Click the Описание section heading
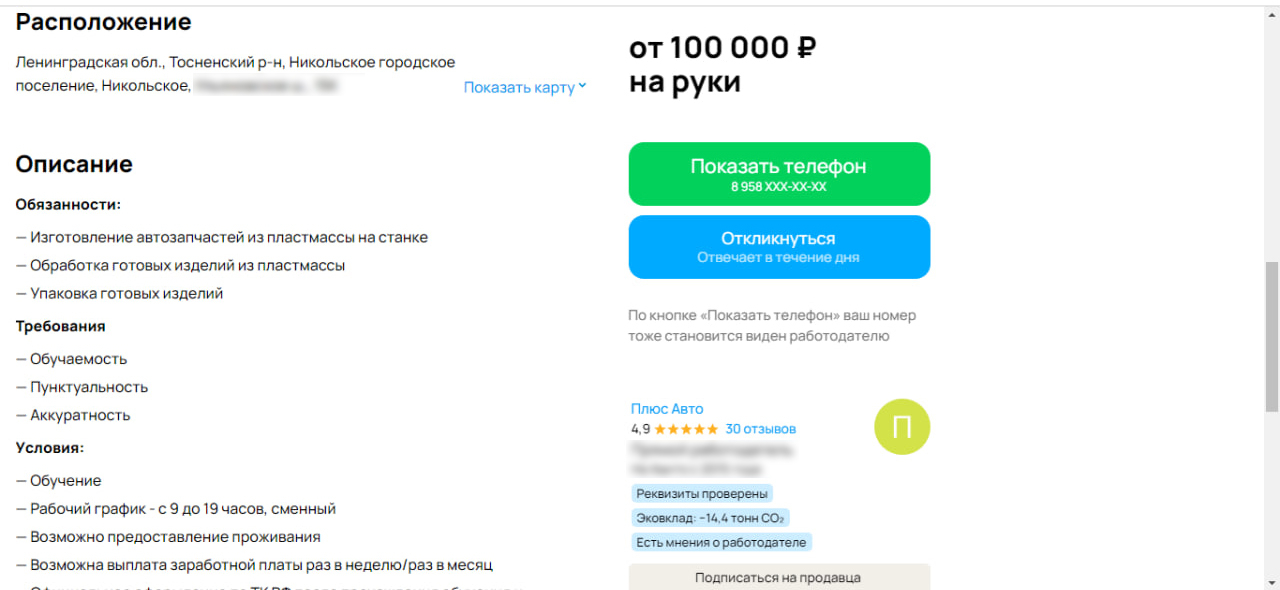The width and height of the screenshot is (1280, 590). [x=74, y=164]
